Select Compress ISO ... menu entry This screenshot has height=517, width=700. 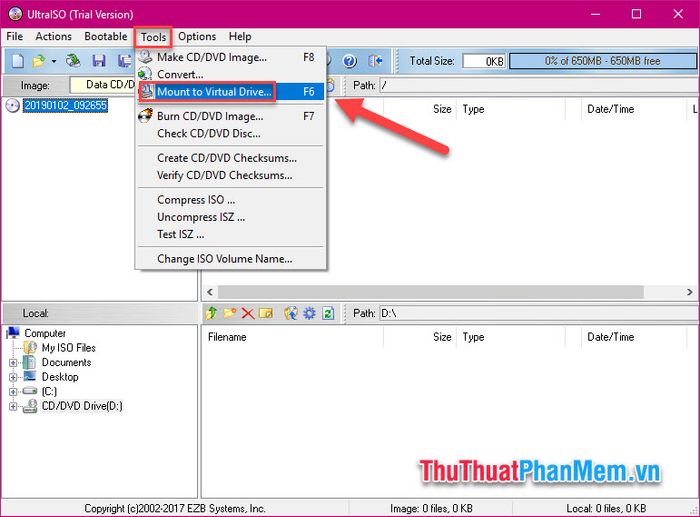(231, 200)
